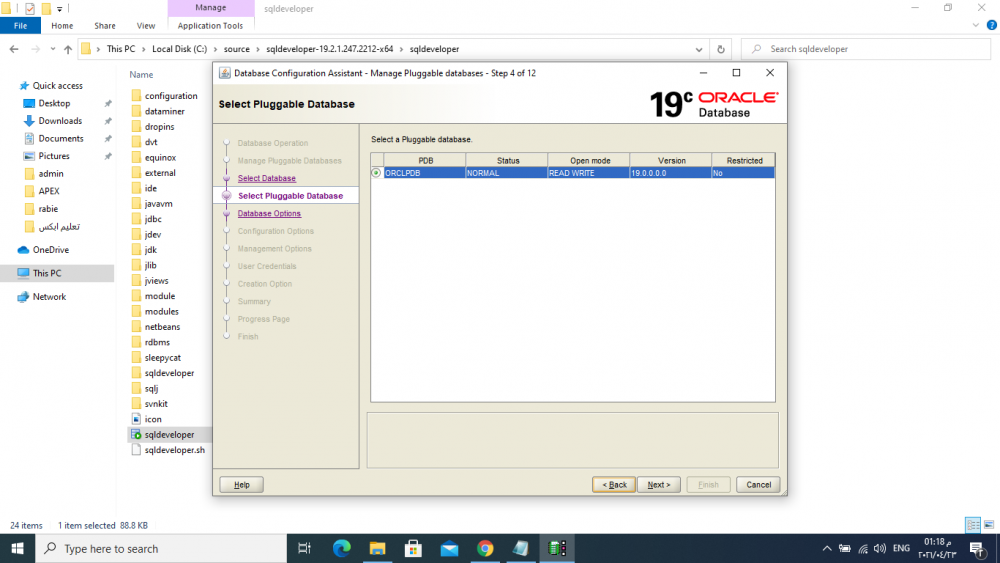
Task: Go to the Database Options step
Action: pyautogui.click(x=269, y=214)
